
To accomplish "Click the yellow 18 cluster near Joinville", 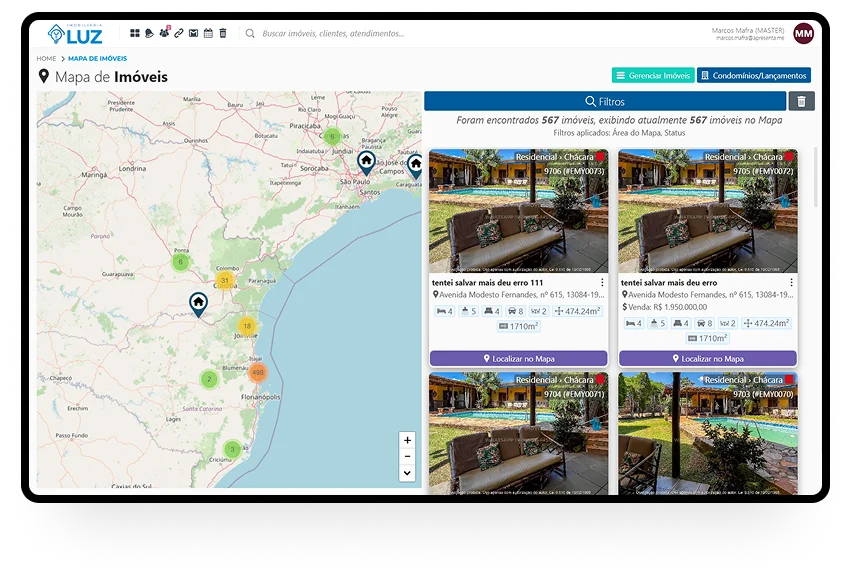I will 247,326.
